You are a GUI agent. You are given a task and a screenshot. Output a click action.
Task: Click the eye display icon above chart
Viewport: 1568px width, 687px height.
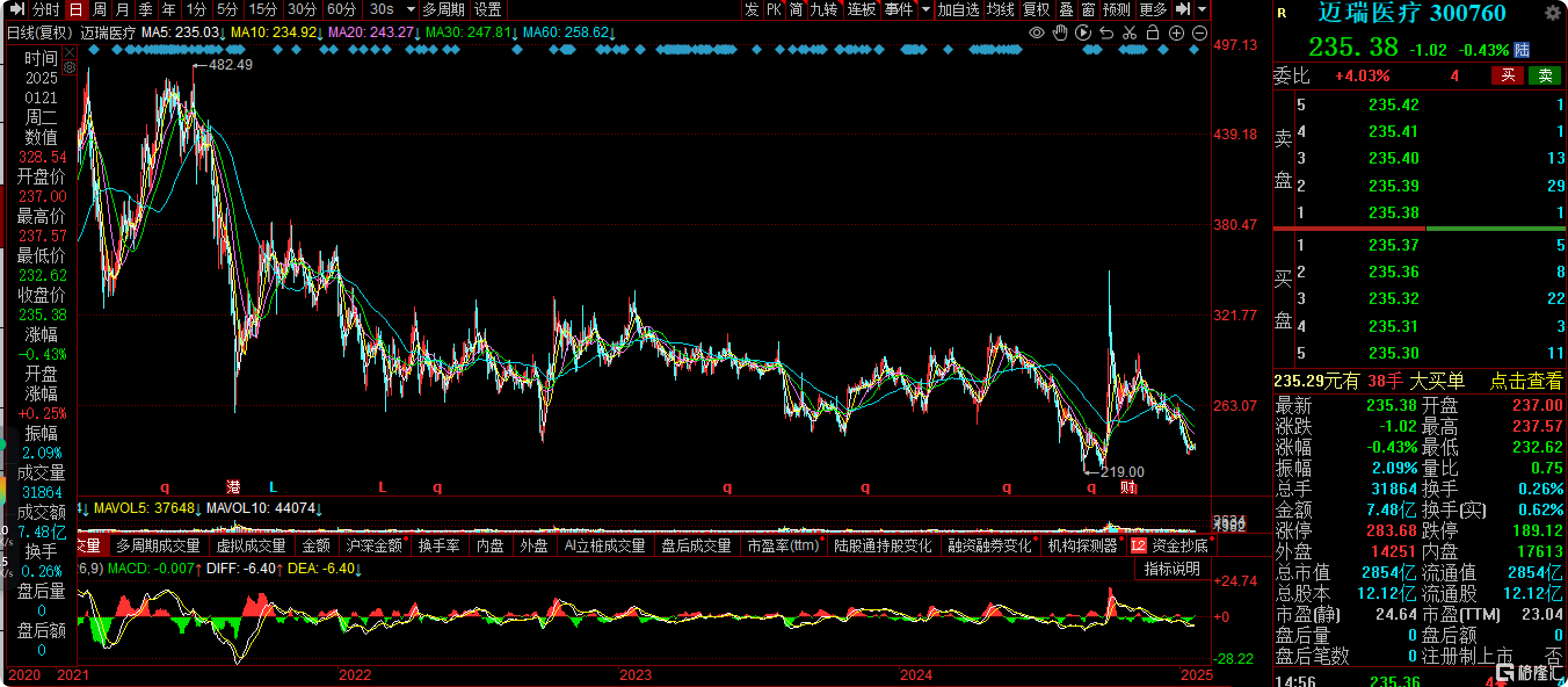tap(1036, 33)
